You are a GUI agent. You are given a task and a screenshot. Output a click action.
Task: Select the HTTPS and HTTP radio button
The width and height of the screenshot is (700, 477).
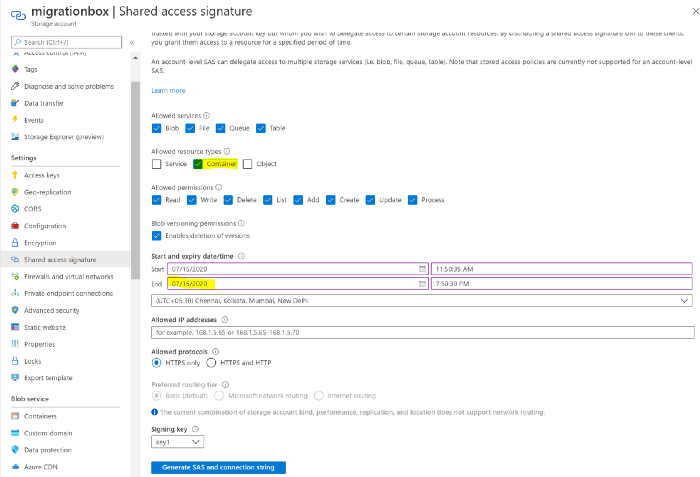pyautogui.click(x=211, y=363)
